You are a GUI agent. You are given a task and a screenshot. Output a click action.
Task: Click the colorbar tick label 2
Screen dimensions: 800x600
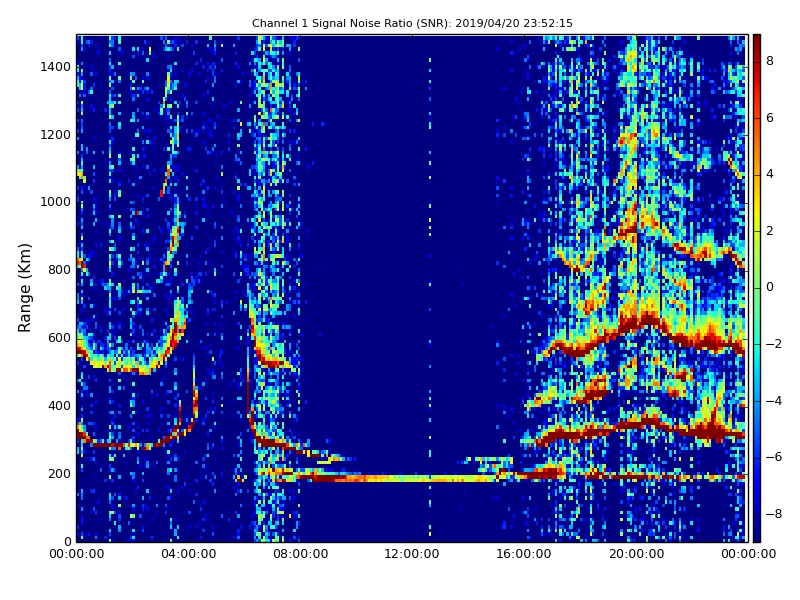pyautogui.click(x=770, y=231)
